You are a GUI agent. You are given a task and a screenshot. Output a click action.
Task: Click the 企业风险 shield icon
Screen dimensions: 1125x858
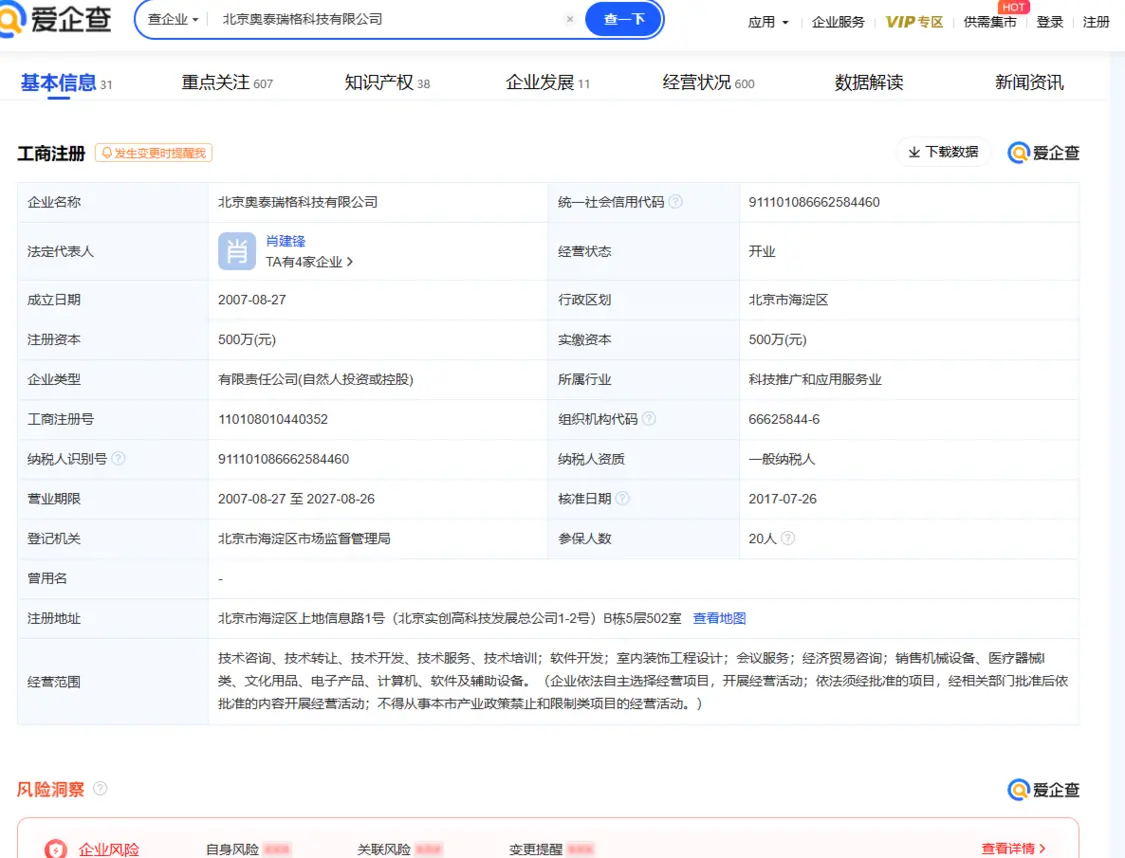pos(56,849)
